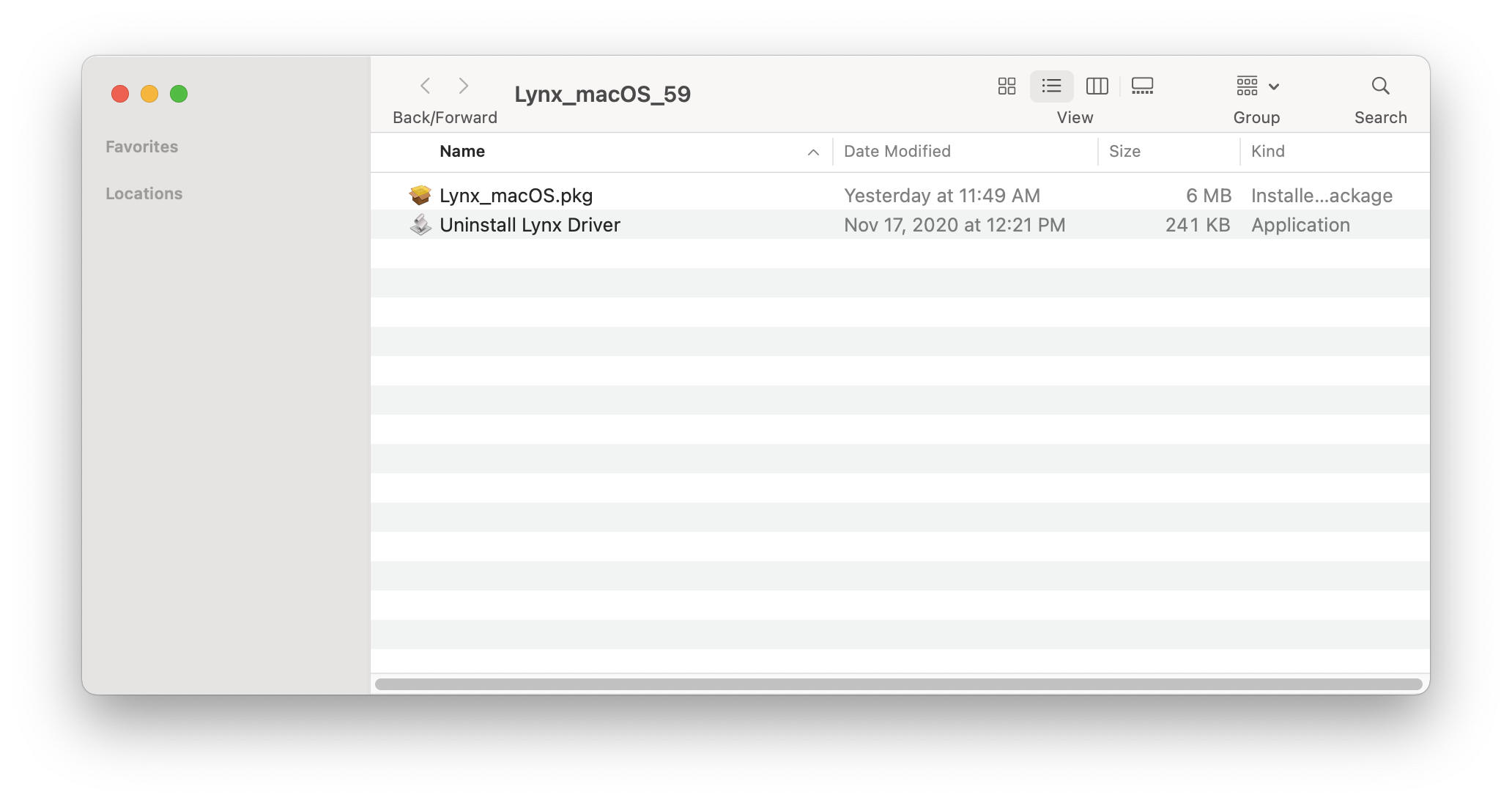Expand the Favorites sidebar section
Image resolution: width=1512 pixels, height=803 pixels.
[x=141, y=147]
